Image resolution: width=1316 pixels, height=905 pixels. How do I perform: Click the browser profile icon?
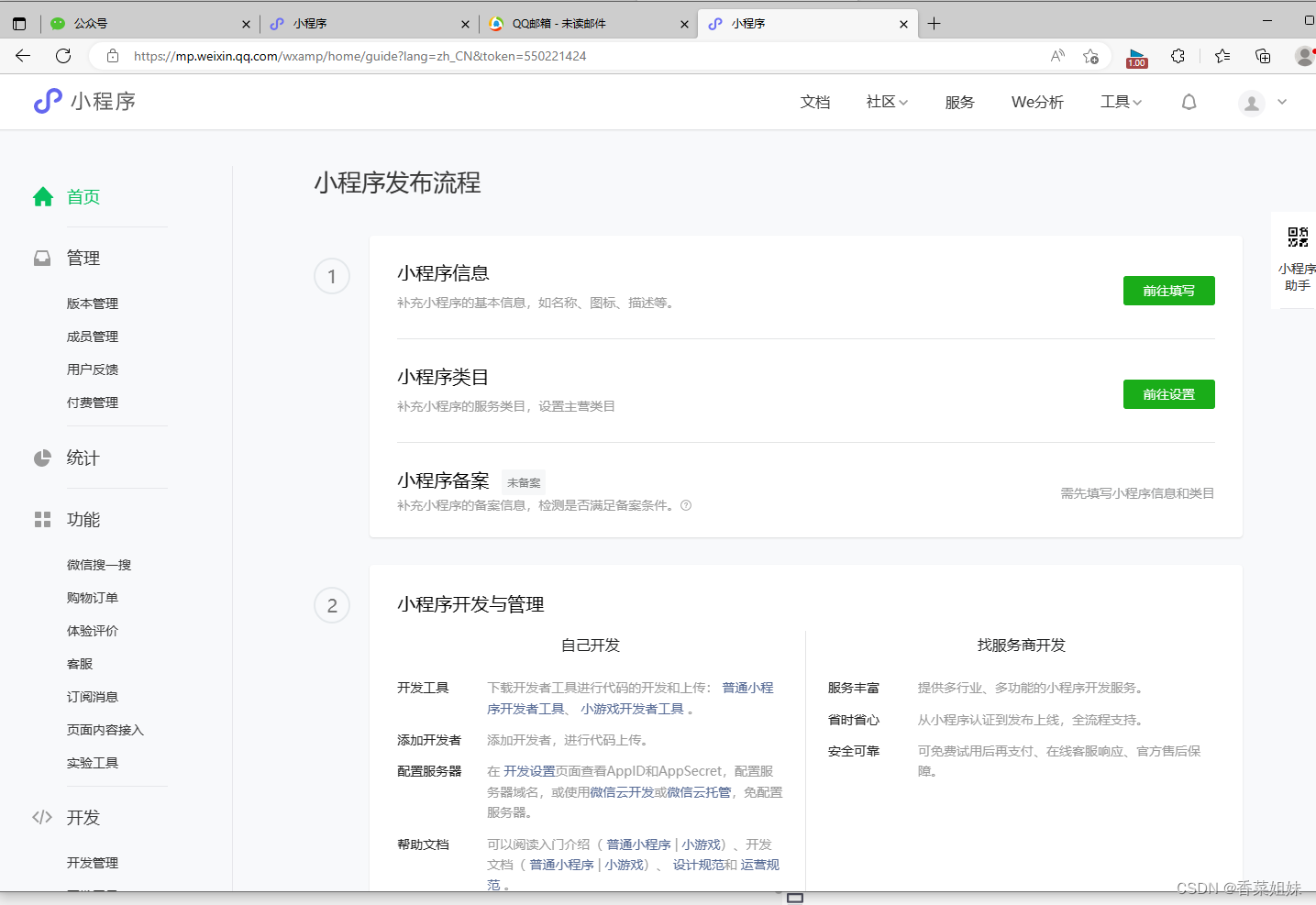click(x=1305, y=56)
